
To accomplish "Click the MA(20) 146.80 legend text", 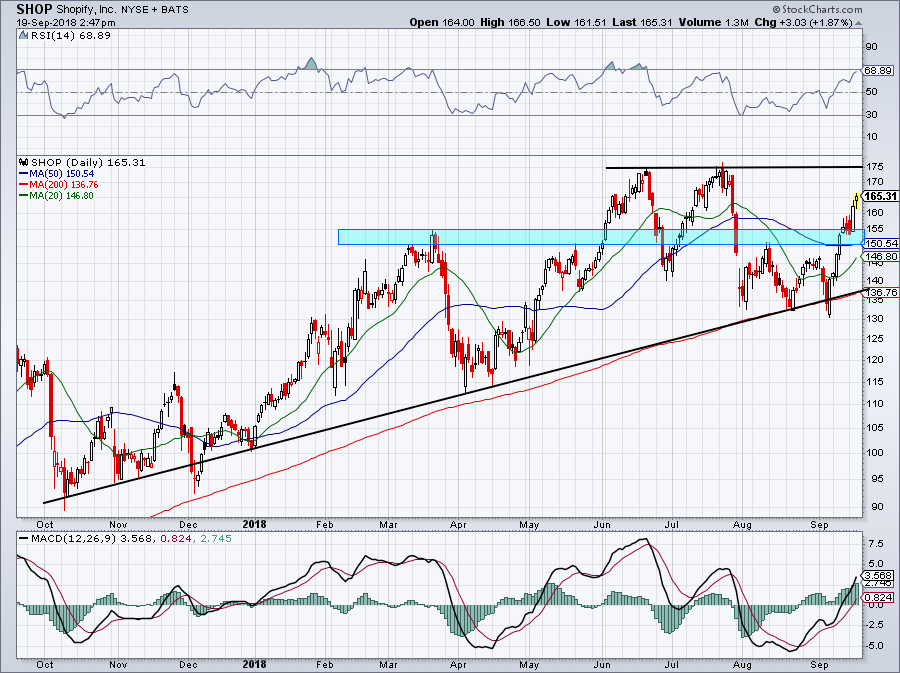I will click(x=61, y=196).
